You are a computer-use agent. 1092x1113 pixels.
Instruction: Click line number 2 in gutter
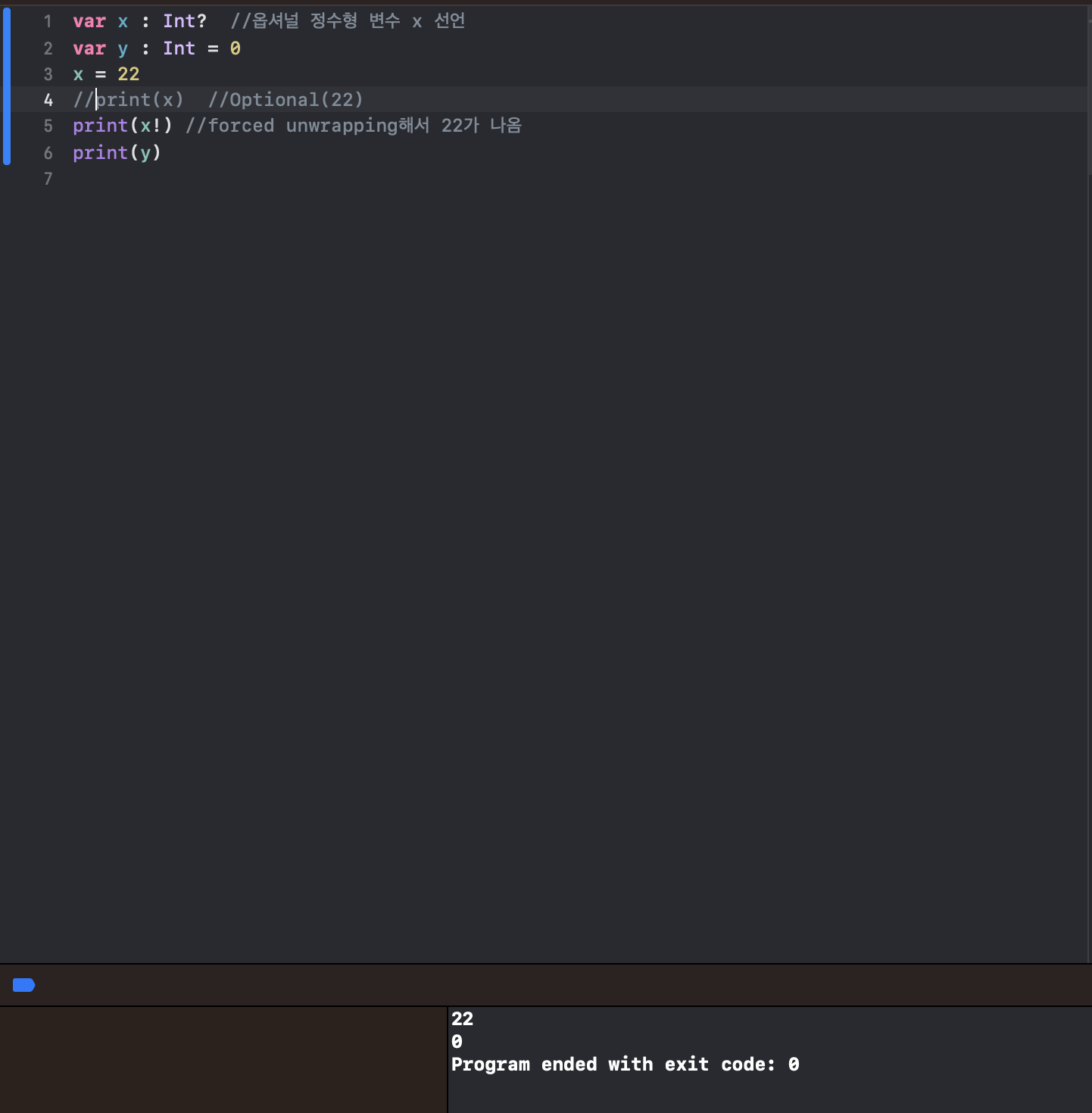(48, 48)
